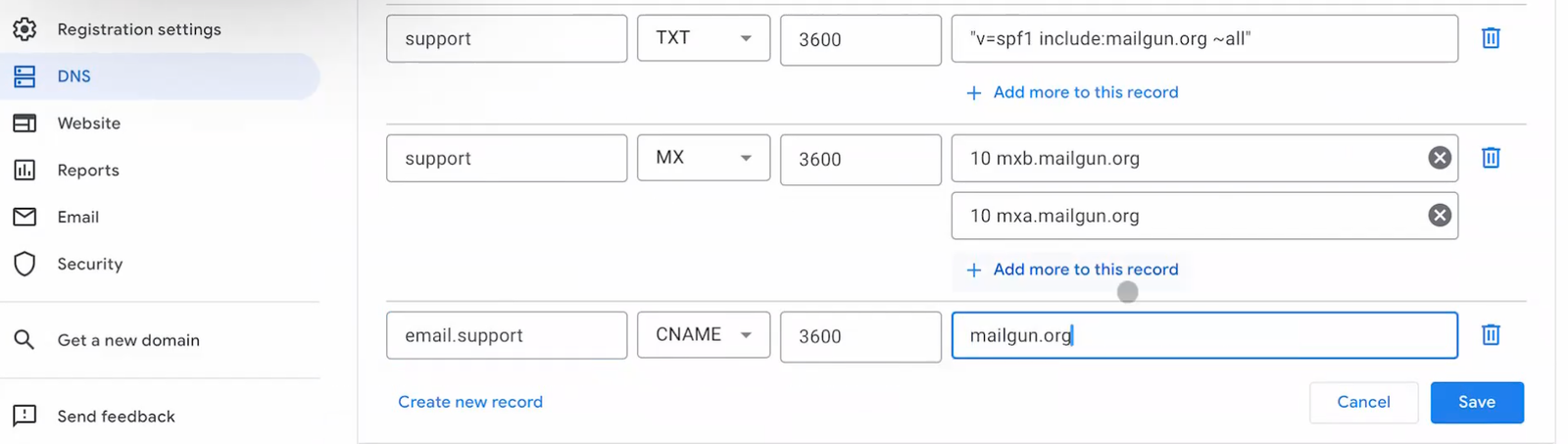This screenshot has width=1568, height=444.
Task: Click the Reports chart icon
Action: coord(24,171)
